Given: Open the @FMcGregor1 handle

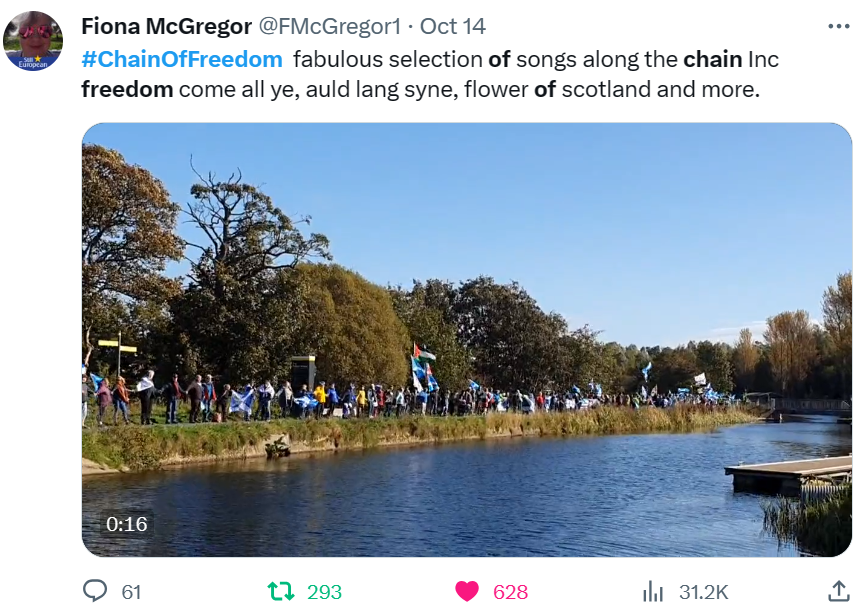Looking at the screenshot, I should point(330,26).
